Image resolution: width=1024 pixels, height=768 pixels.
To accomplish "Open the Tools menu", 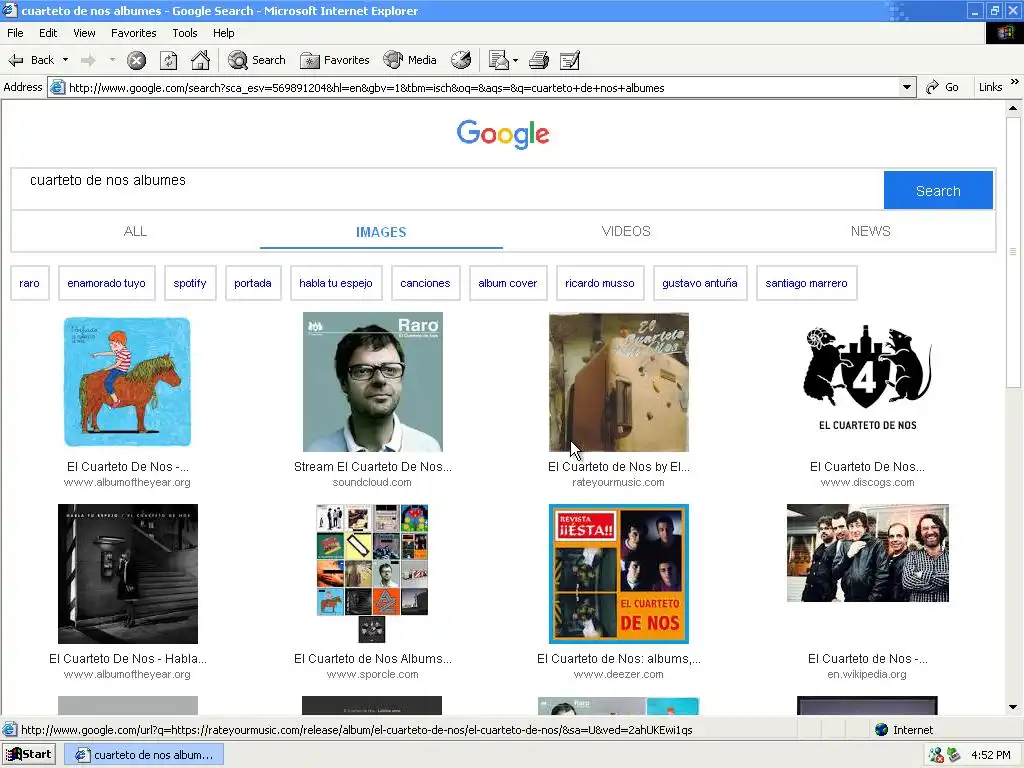I will (185, 33).
